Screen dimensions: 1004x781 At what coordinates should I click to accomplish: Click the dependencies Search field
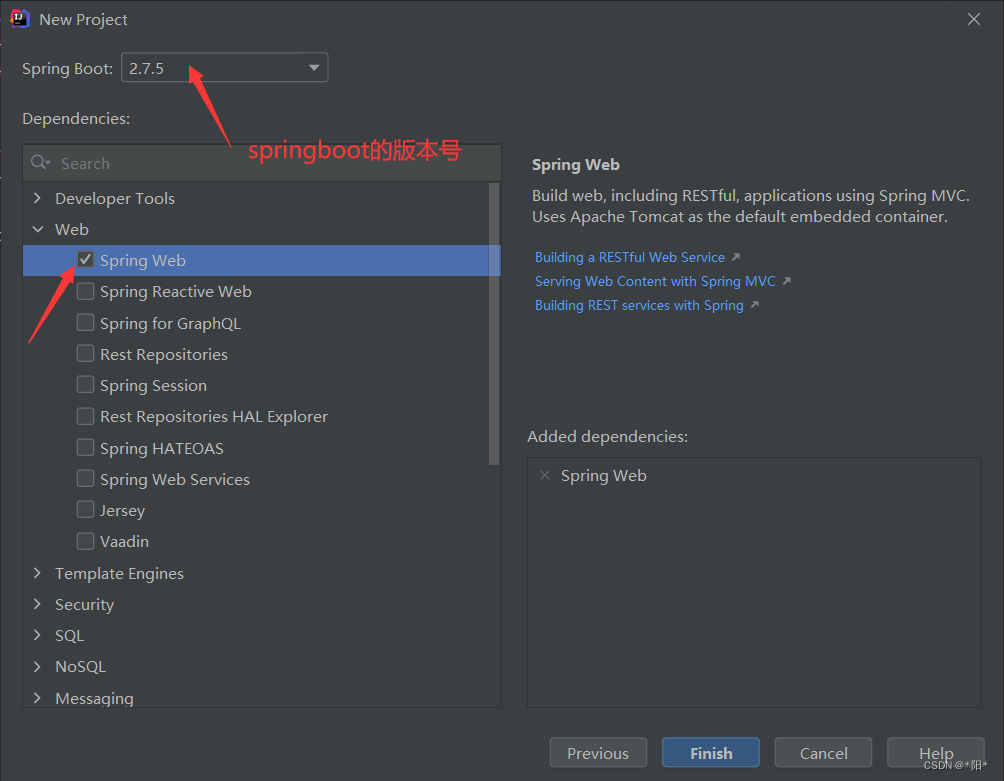(x=262, y=163)
